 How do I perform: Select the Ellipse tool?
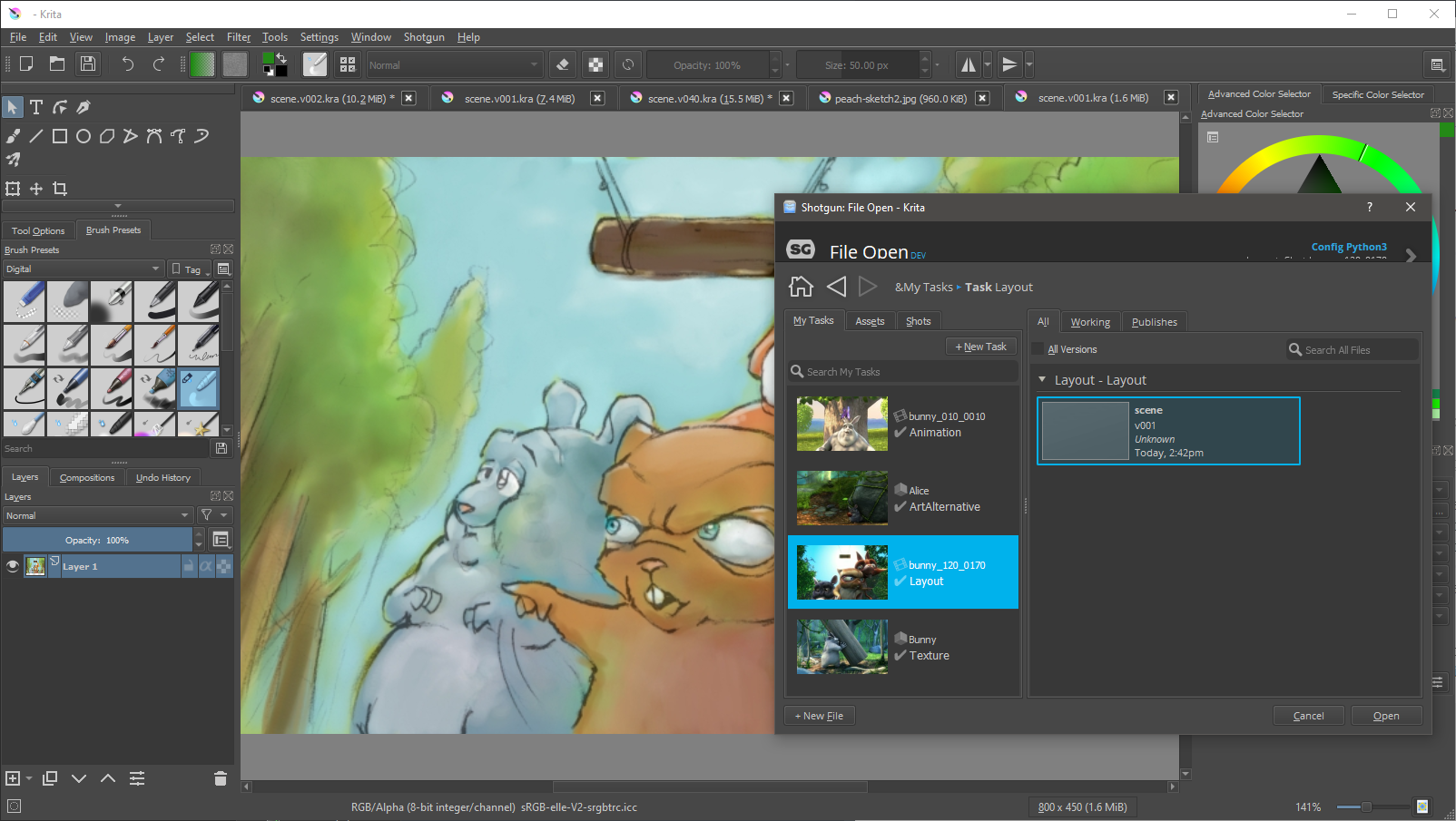[84, 136]
